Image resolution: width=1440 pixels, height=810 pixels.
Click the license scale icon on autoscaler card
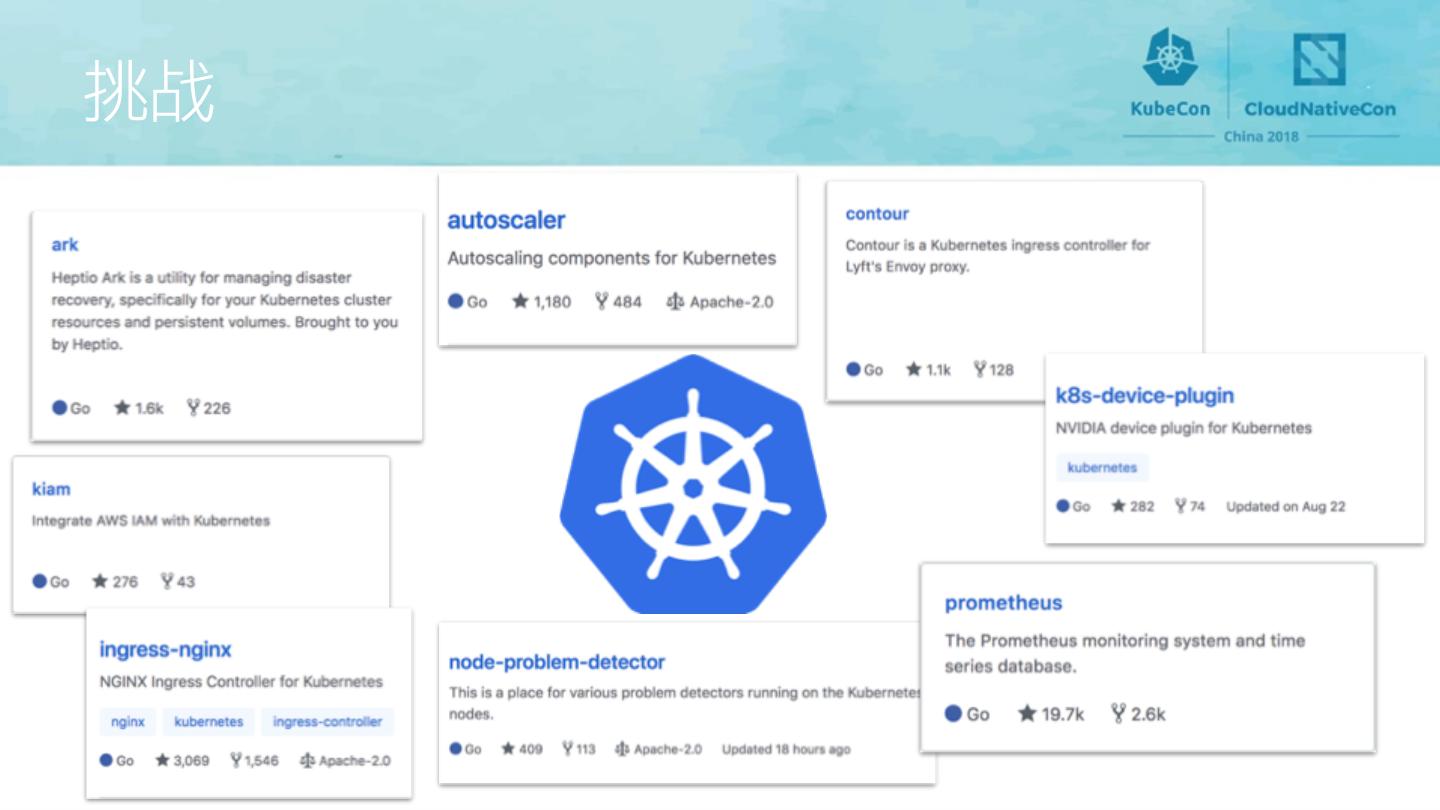(x=675, y=302)
